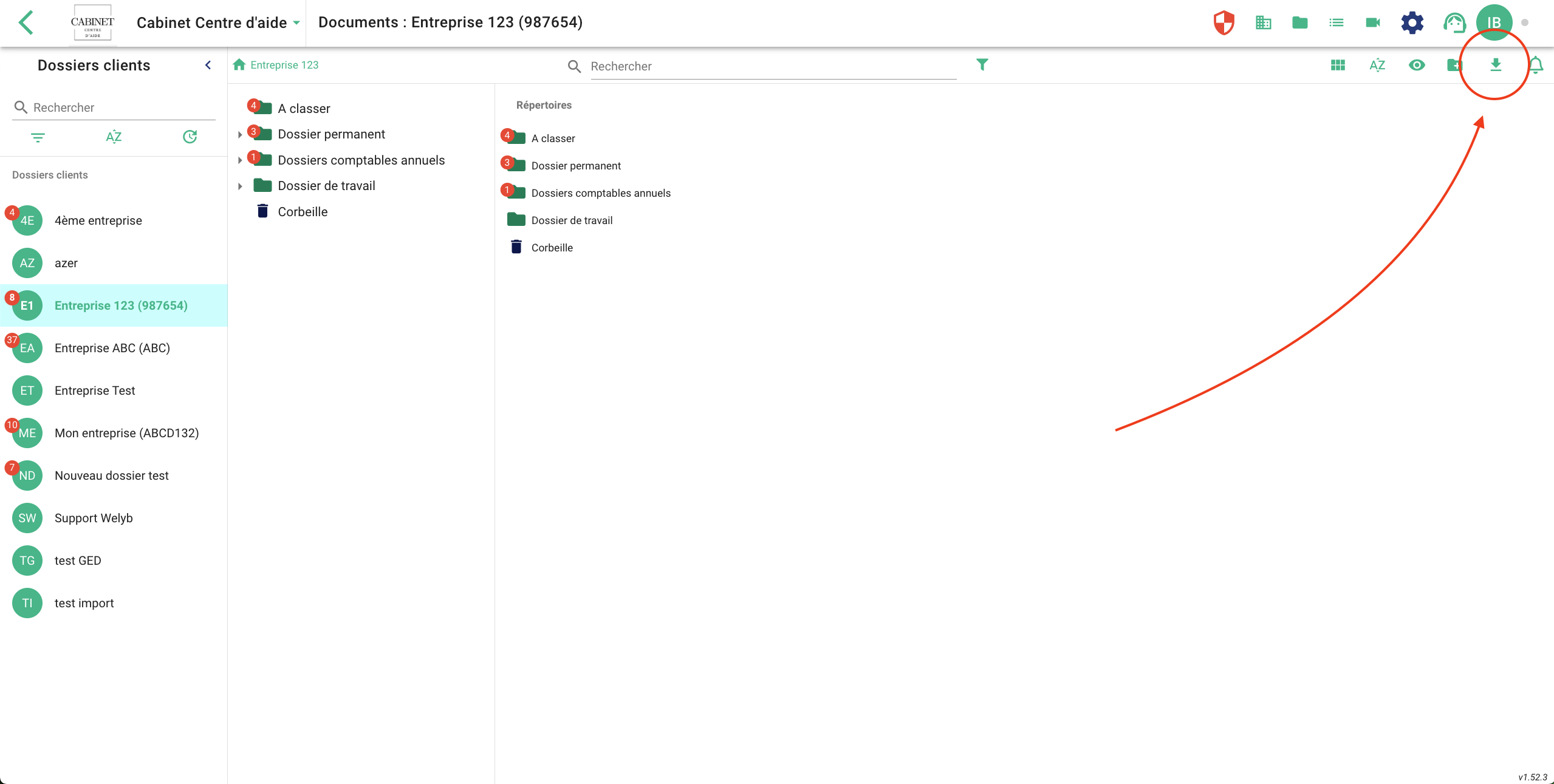
Task: Create a new folder with the add-folder icon
Action: click(1454, 65)
